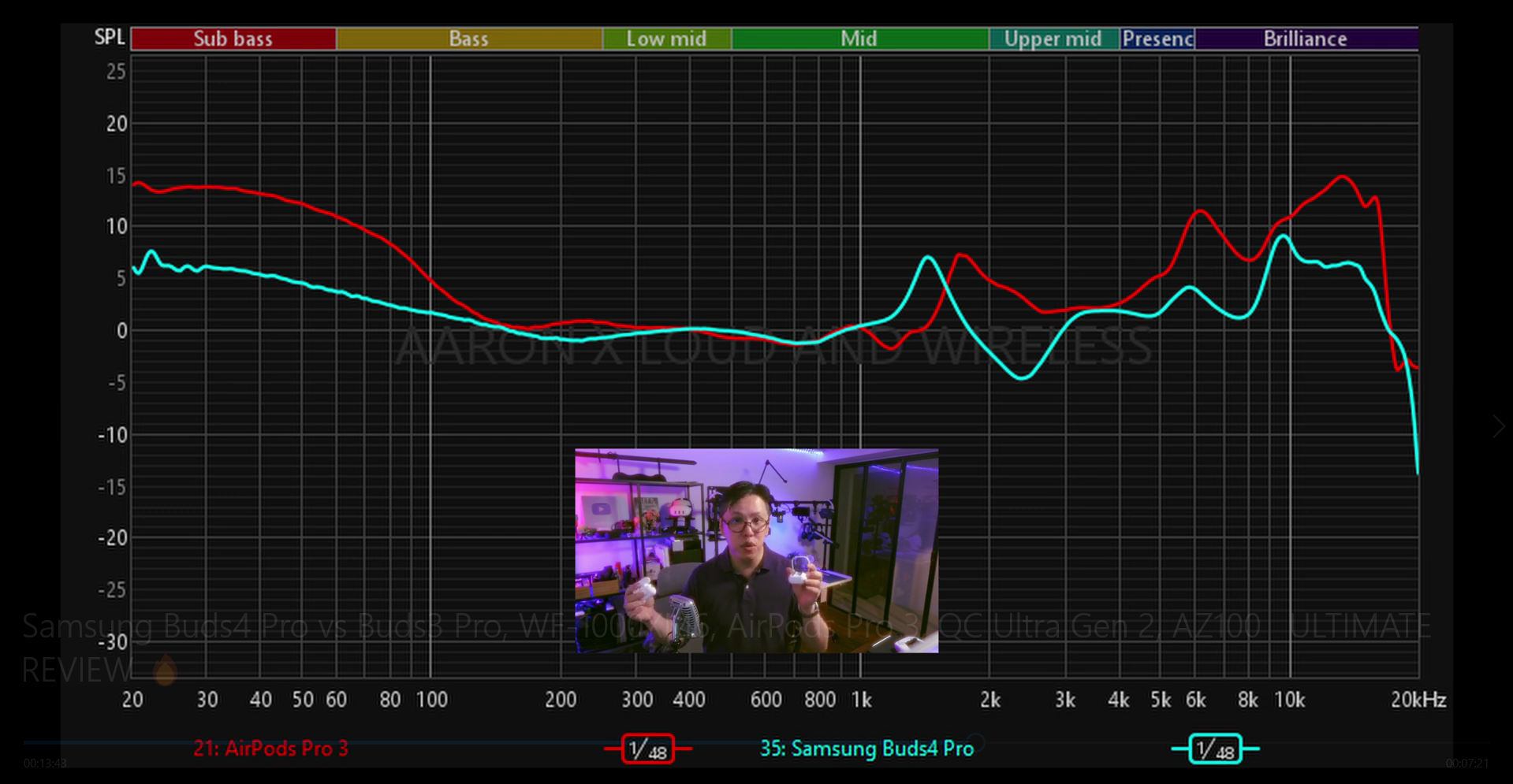Image resolution: width=1513 pixels, height=784 pixels.
Task: Click the faded video title overlay text
Action: point(726,648)
